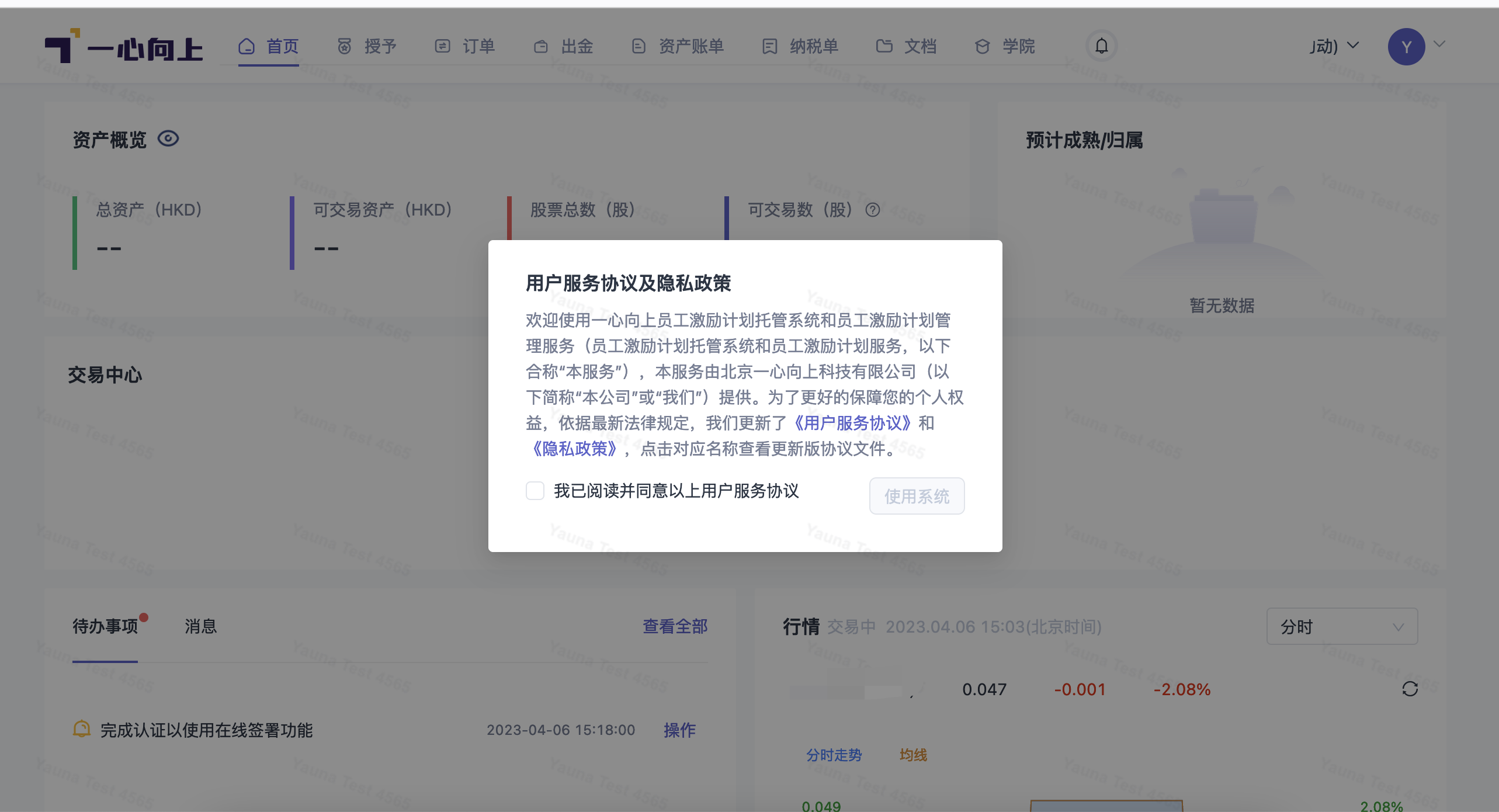
Task: Open the 首页 home tab
Action: [269, 46]
